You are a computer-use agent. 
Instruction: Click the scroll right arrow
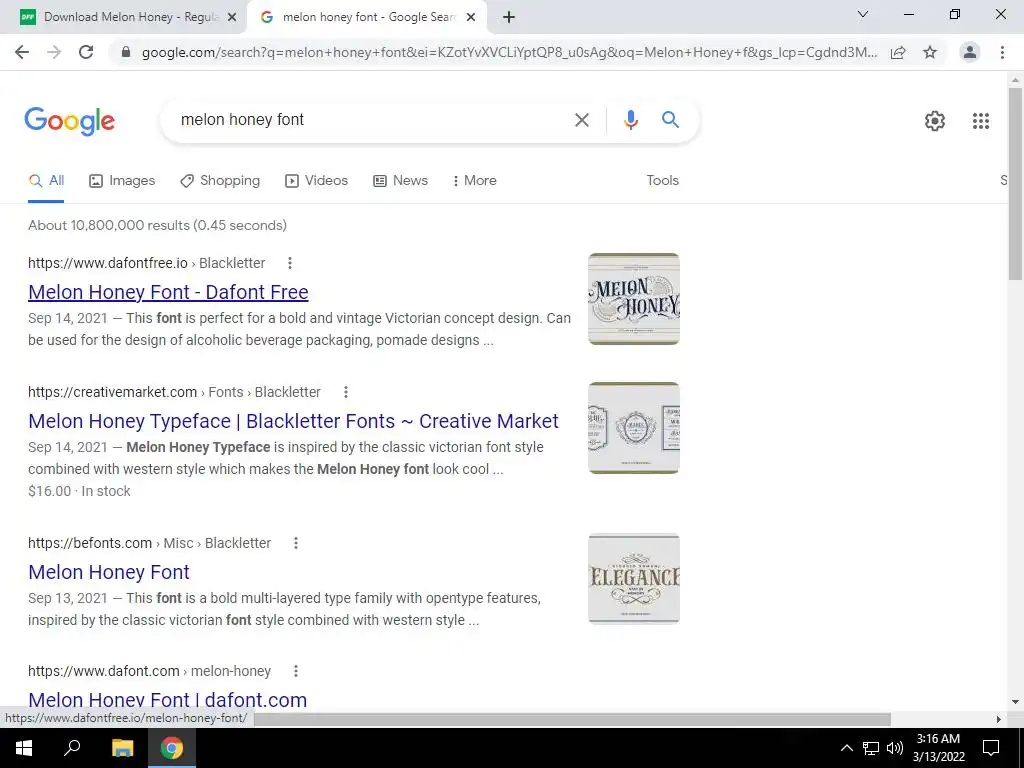tap(999, 720)
